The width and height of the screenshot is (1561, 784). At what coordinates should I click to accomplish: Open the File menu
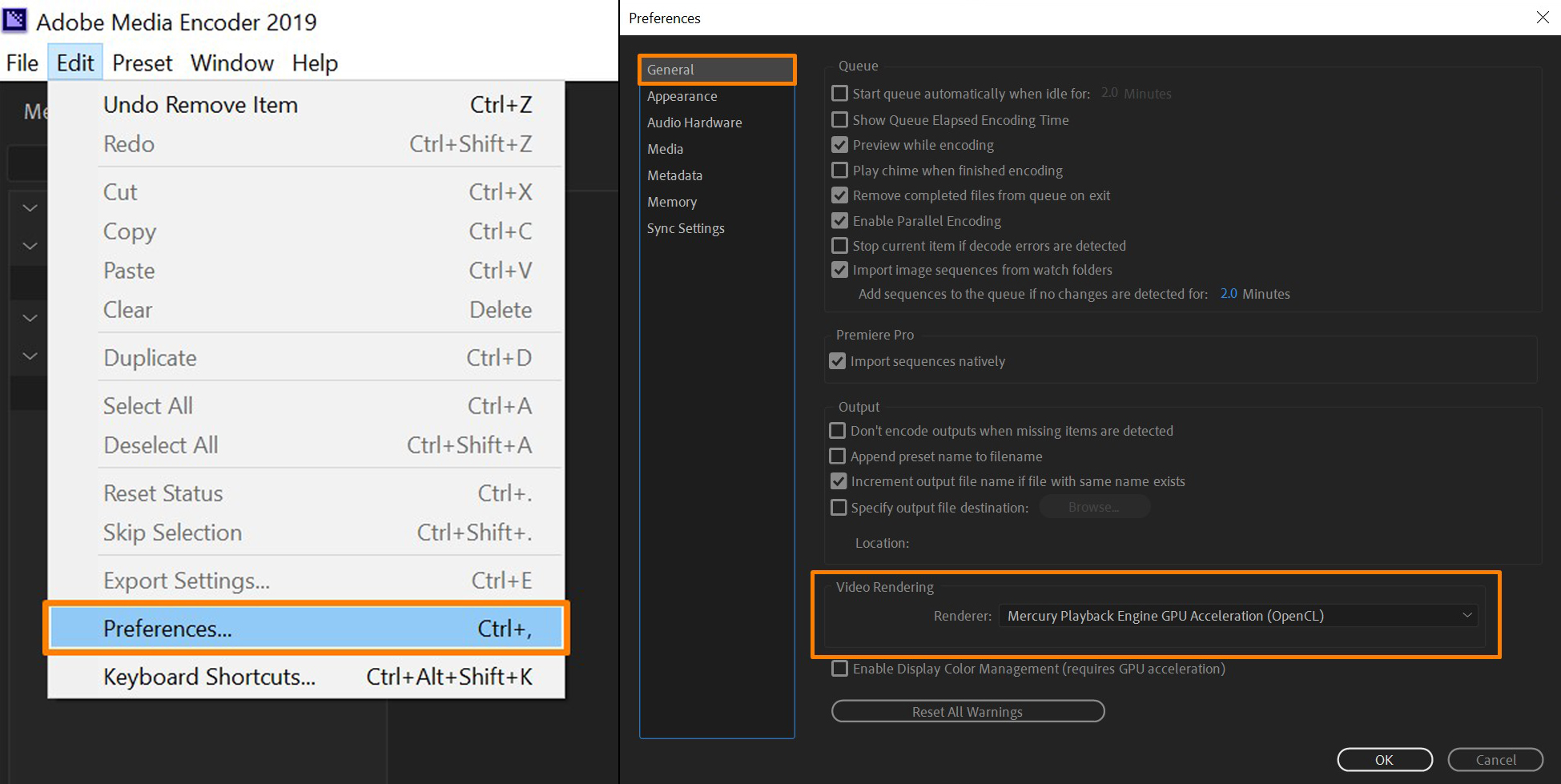[x=22, y=62]
